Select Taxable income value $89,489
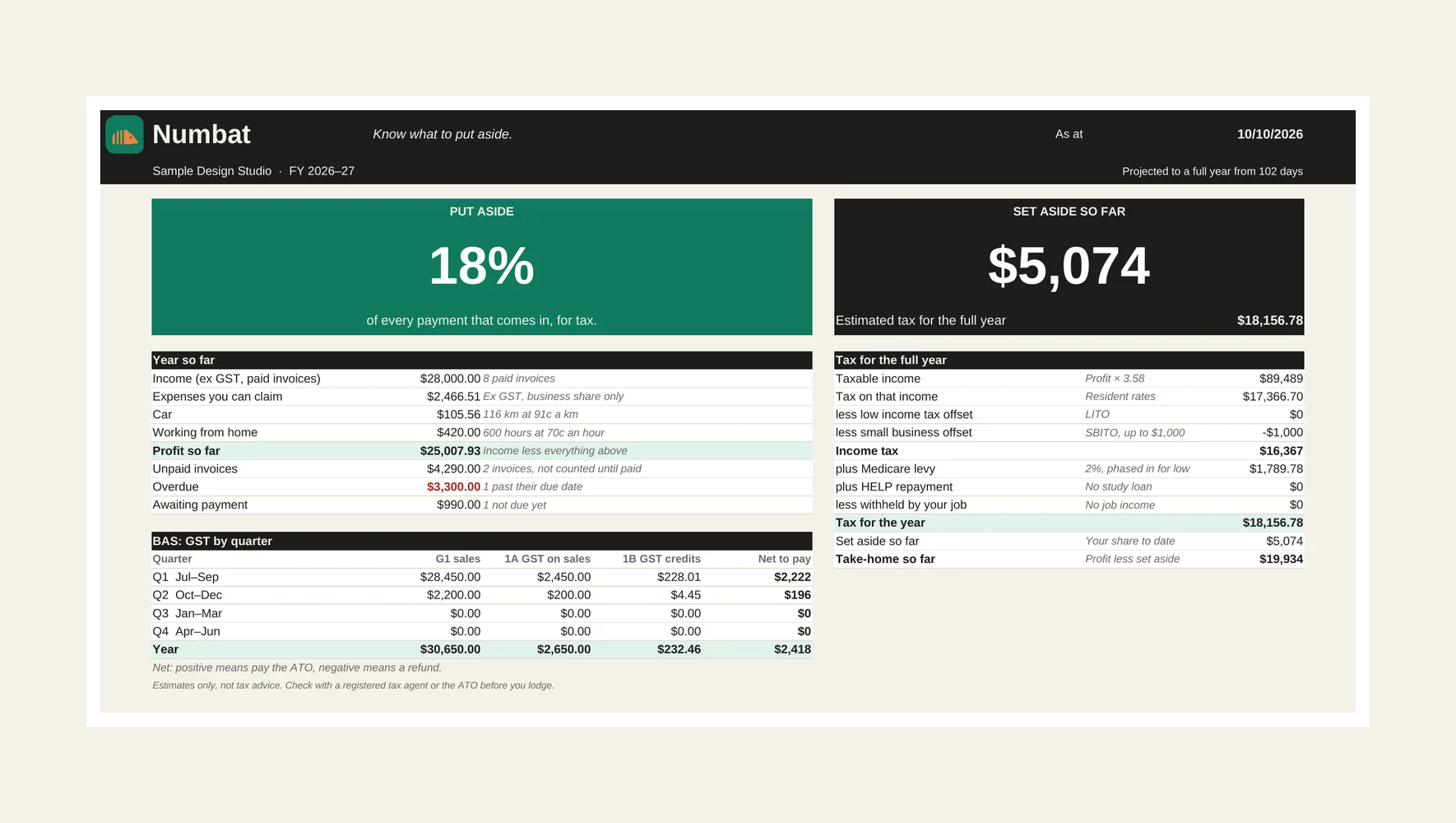Viewport: 1456px width, 823px height. (x=1281, y=379)
